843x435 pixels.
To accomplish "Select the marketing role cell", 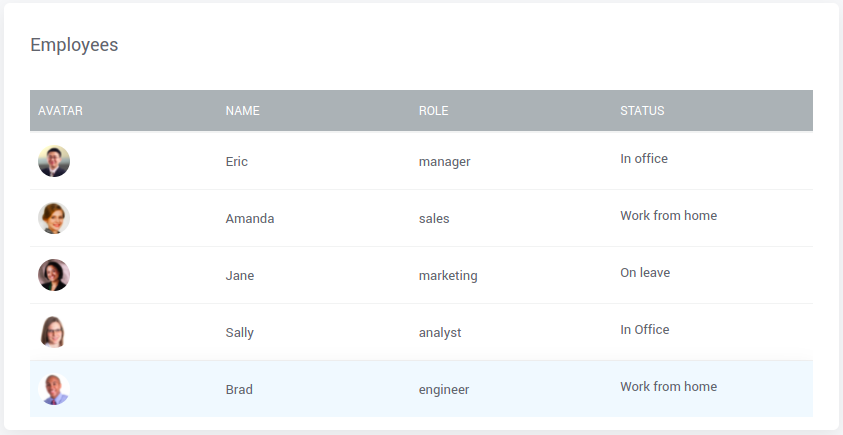I will [x=448, y=276].
